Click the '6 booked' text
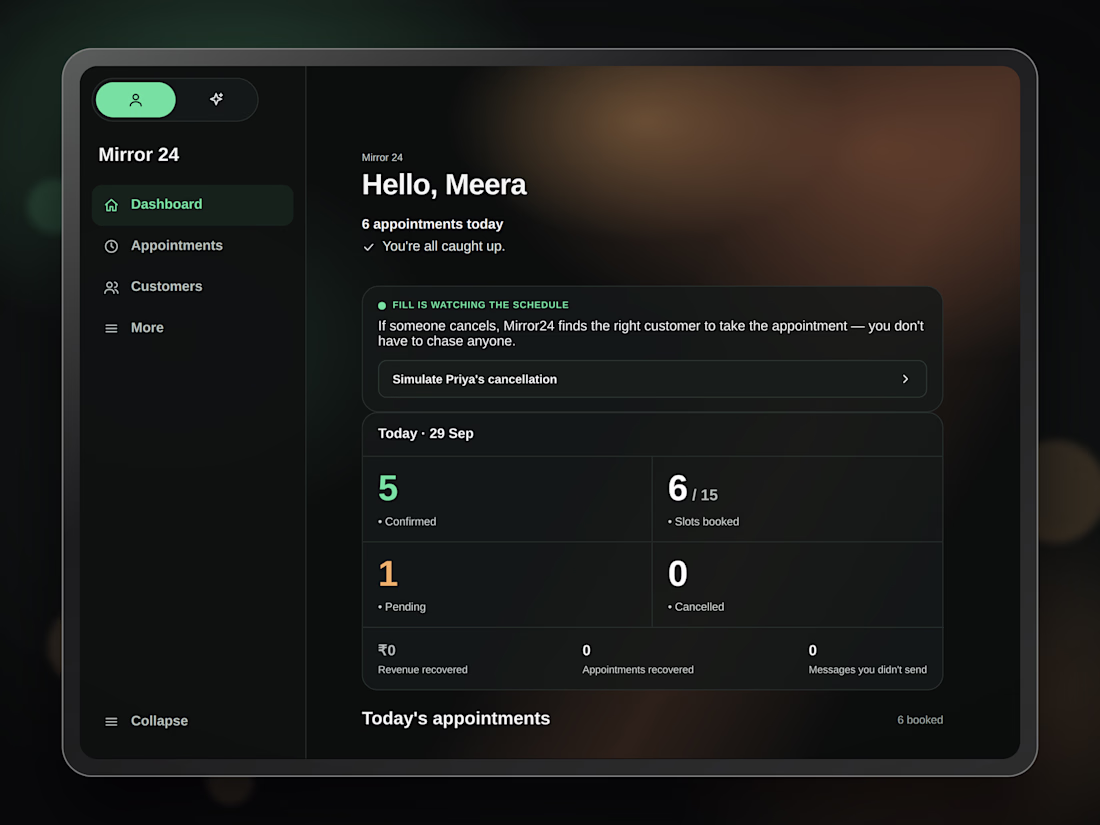 coord(920,720)
